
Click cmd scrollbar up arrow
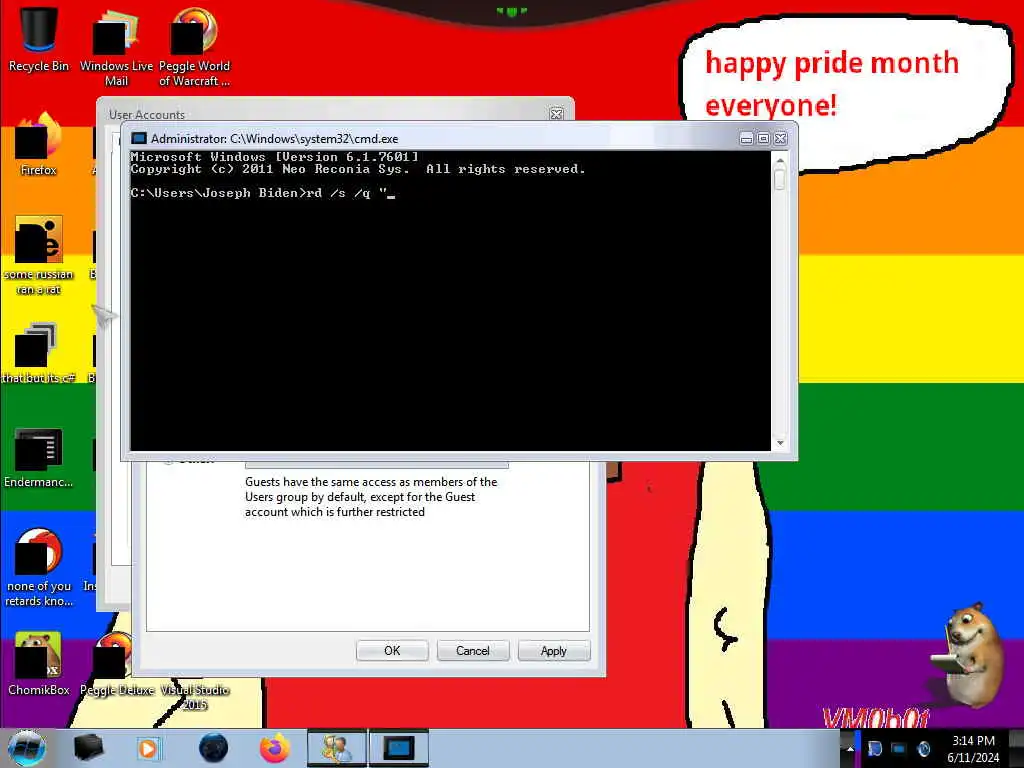coord(780,160)
